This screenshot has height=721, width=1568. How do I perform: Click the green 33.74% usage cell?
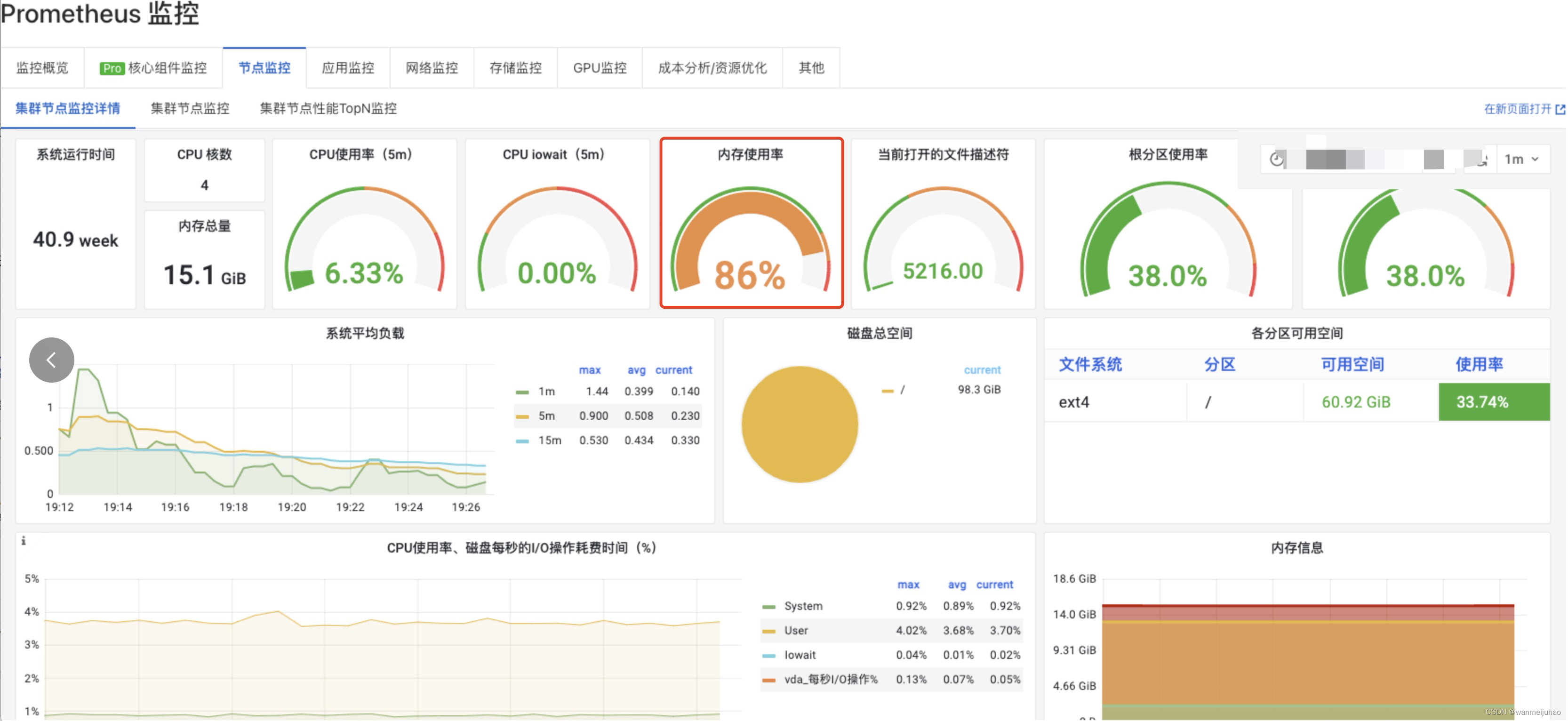(x=1494, y=402)
